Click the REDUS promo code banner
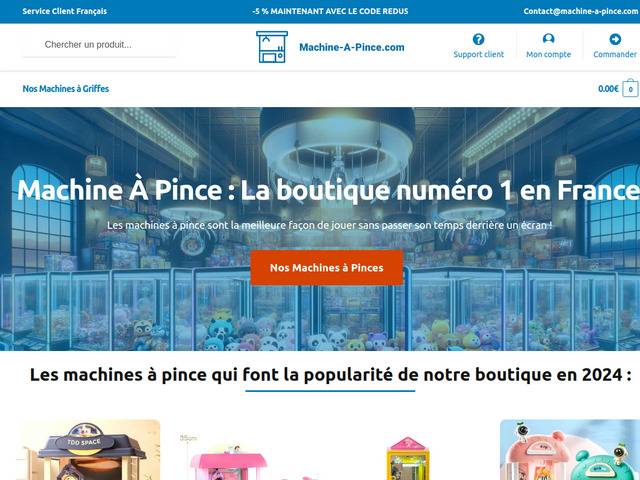 pyautogui.click(x=330, y=11)
